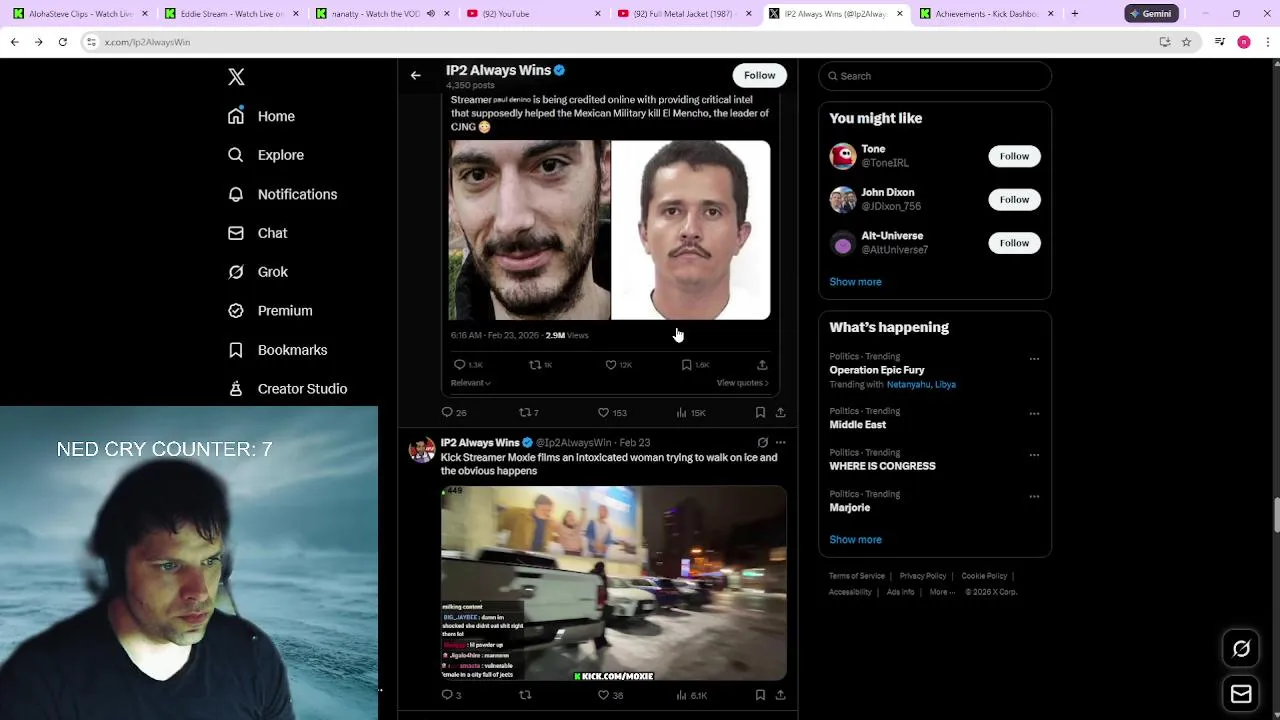Play the Moxie ice video

pos(614,583)
